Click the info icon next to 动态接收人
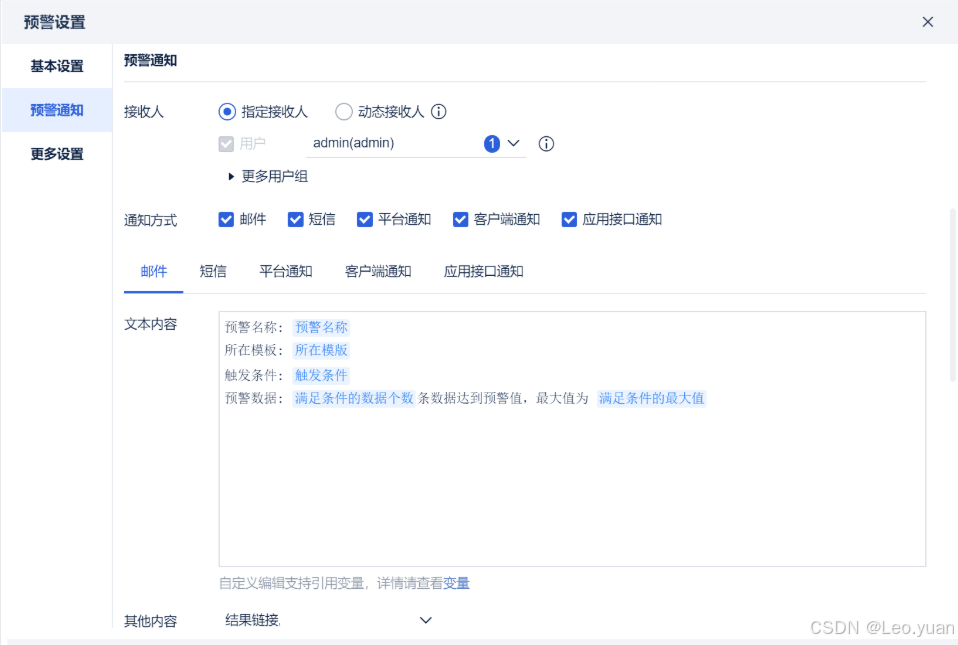 coord(439,112)
